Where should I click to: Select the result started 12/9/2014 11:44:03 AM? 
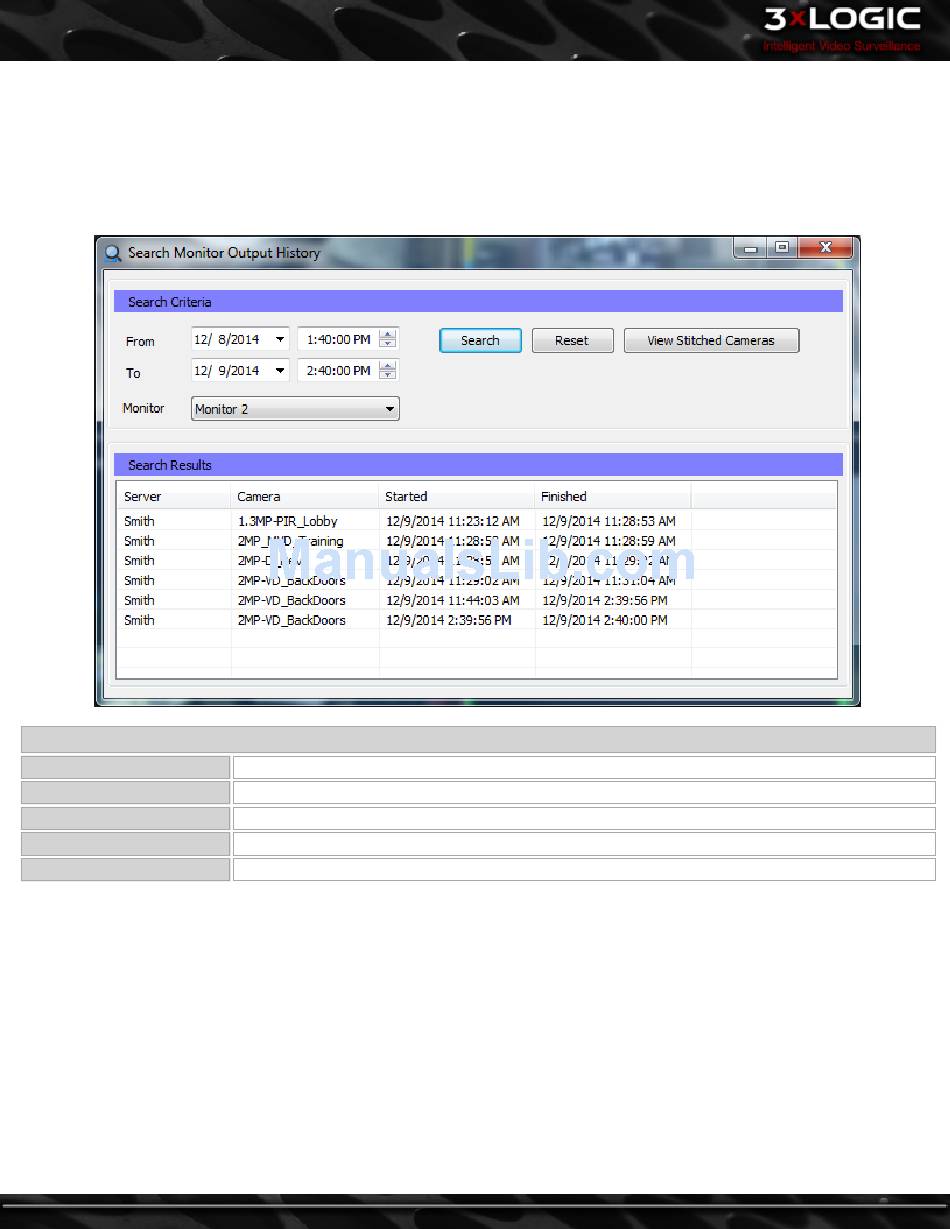(477, 601)
